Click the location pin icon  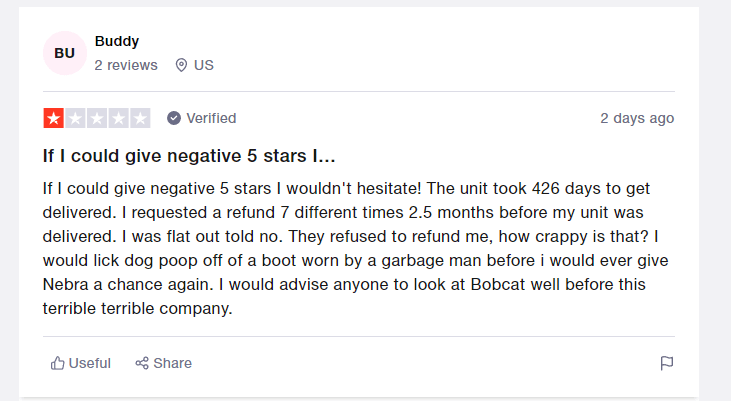181,65
